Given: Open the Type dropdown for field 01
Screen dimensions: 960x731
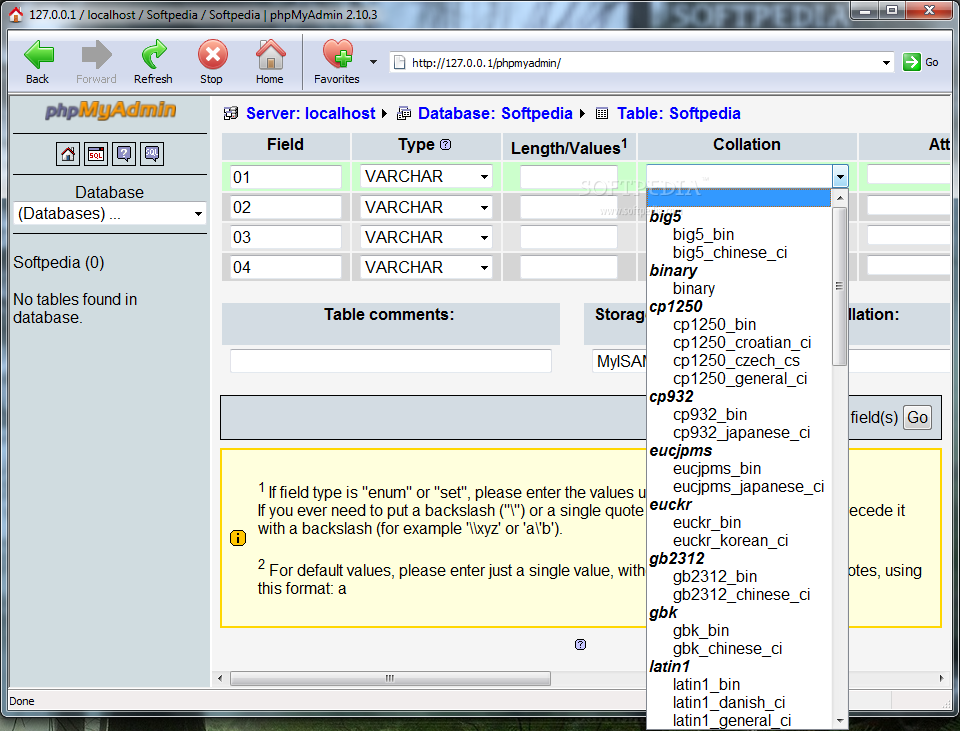Looking at the screenshot, I should (x=426, y=176).
